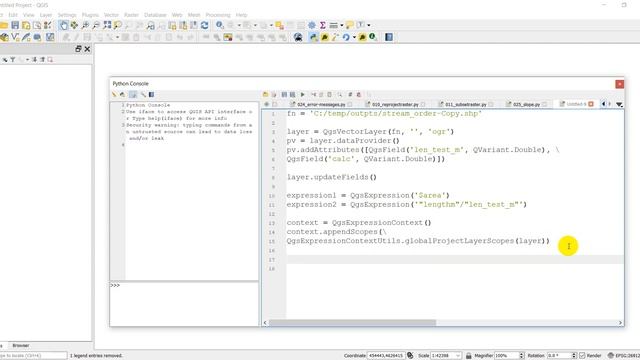Viewport: 640px width, 360px height.
Task: Switch to 011_subsetraster.py tab
Action: [x=466, y=104]
